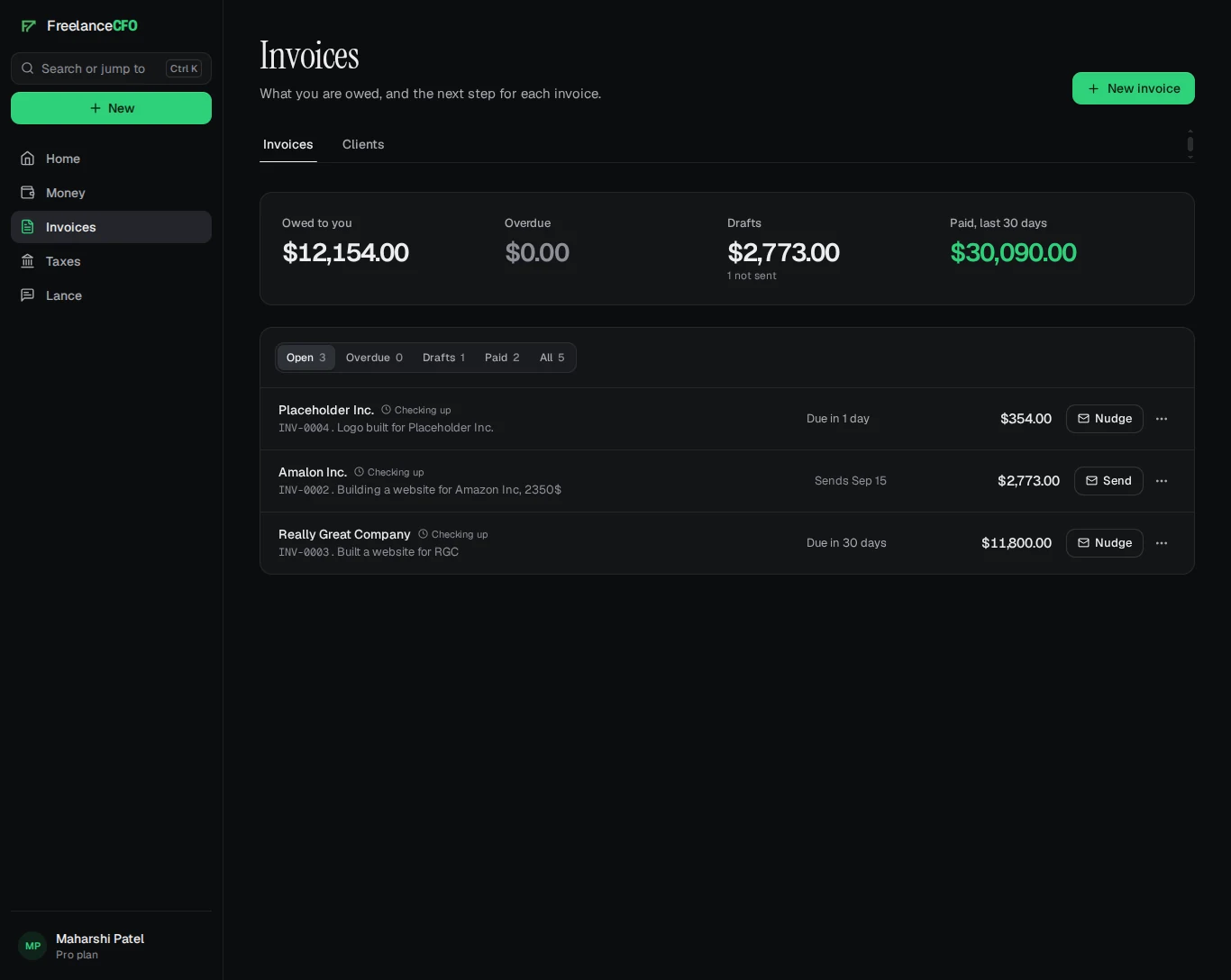
Task: Click the Paid last 30 days $30,090.00
Action: 1013,253
